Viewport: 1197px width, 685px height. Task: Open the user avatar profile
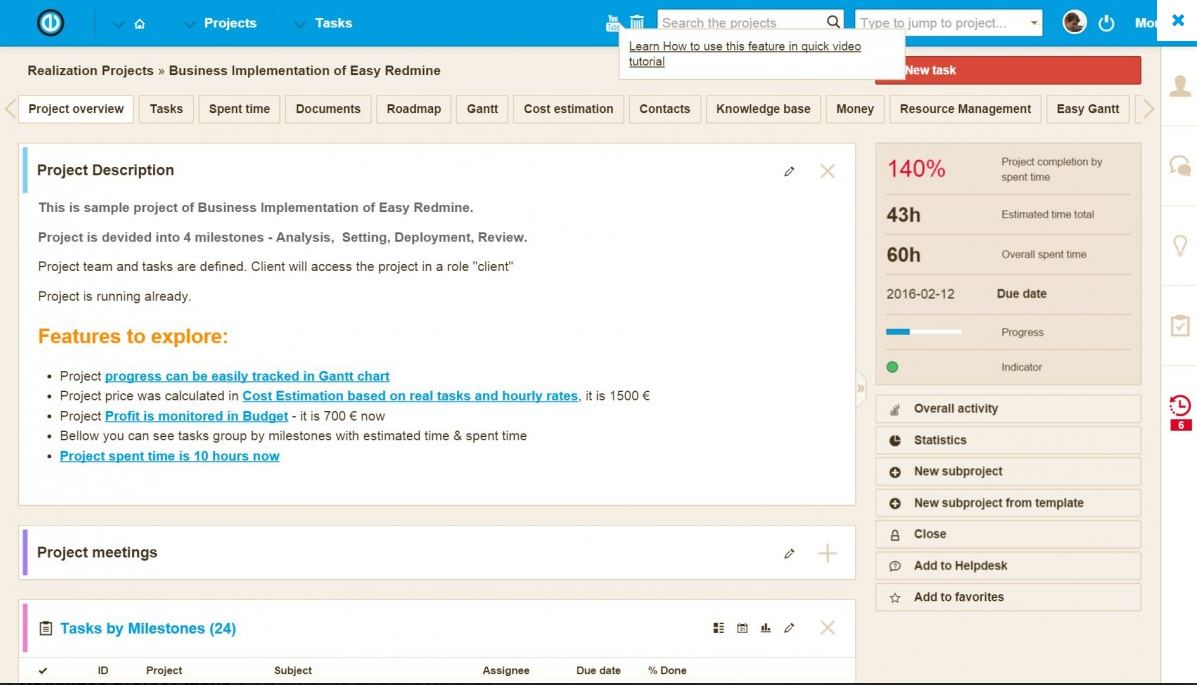1074,22
